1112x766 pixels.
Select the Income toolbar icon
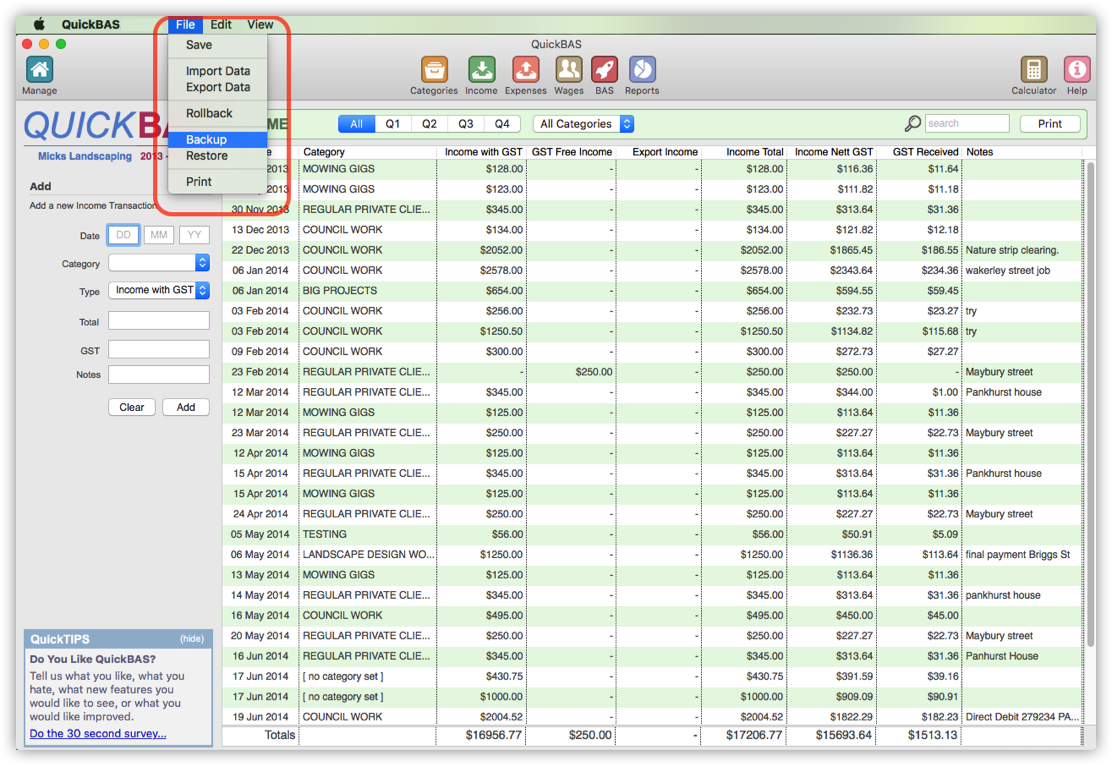point(481,68)
